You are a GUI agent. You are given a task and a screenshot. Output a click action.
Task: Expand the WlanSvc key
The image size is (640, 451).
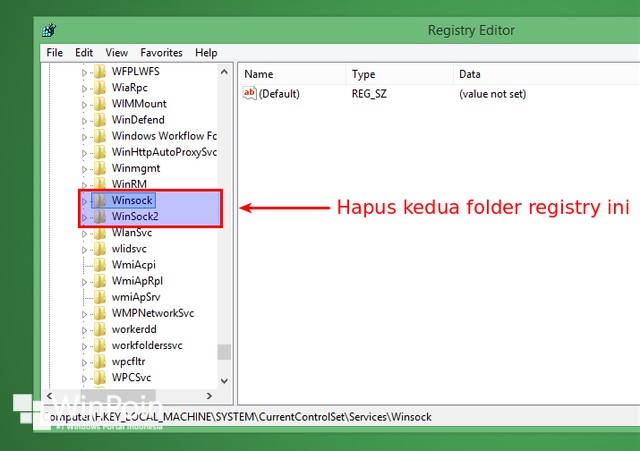(x=84, y=234)
